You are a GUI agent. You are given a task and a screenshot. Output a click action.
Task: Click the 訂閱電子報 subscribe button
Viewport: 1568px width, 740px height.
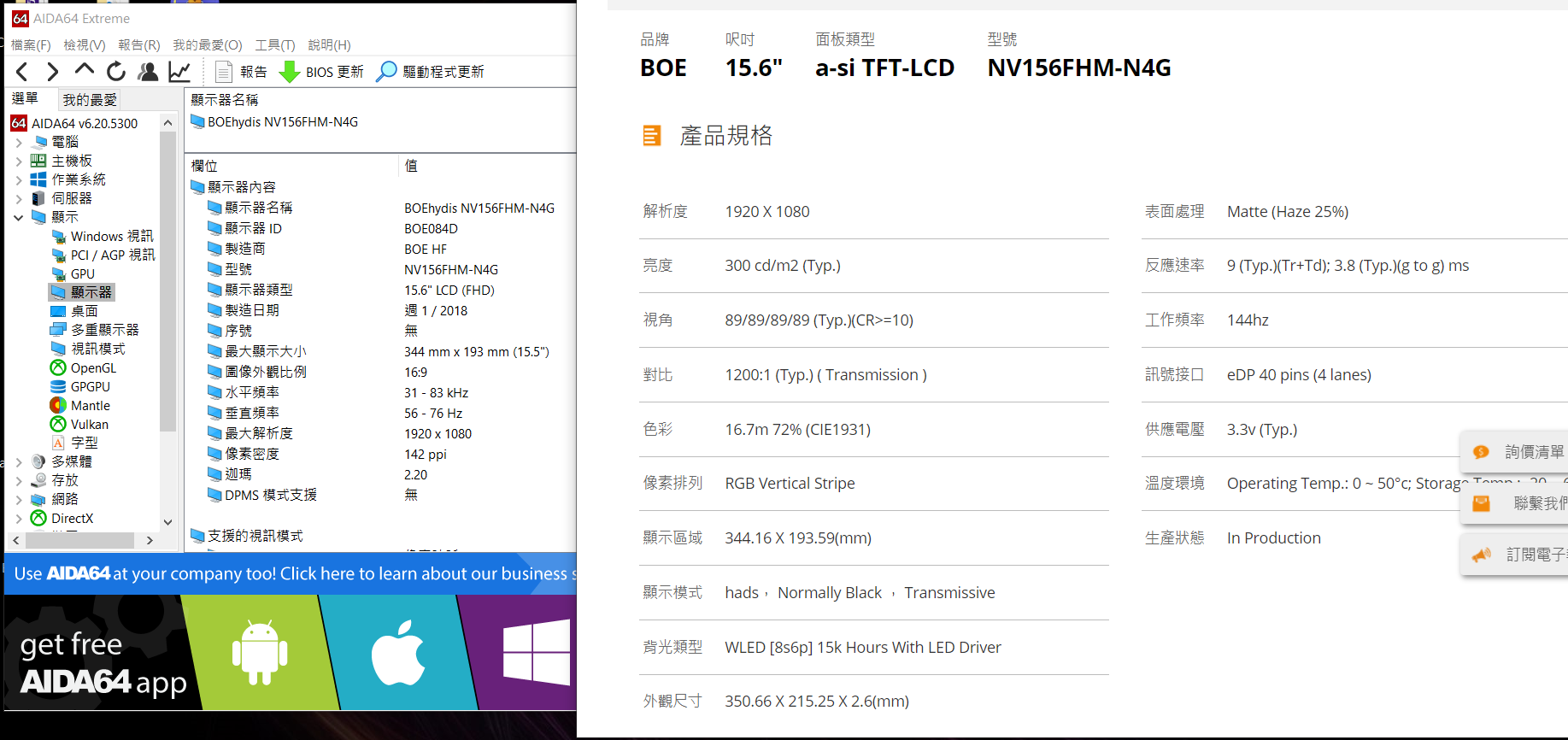pos(1516,555)
